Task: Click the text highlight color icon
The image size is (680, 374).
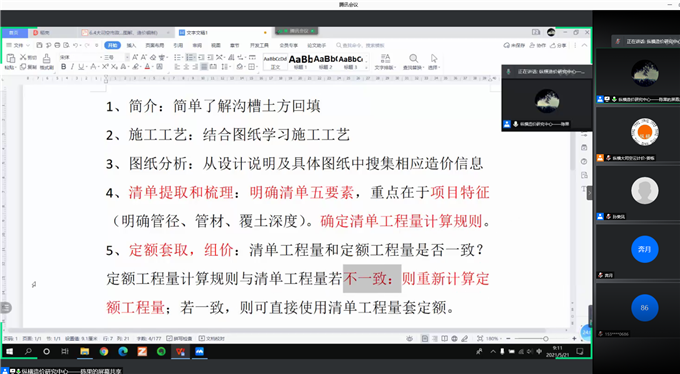Action: [135, 66]
